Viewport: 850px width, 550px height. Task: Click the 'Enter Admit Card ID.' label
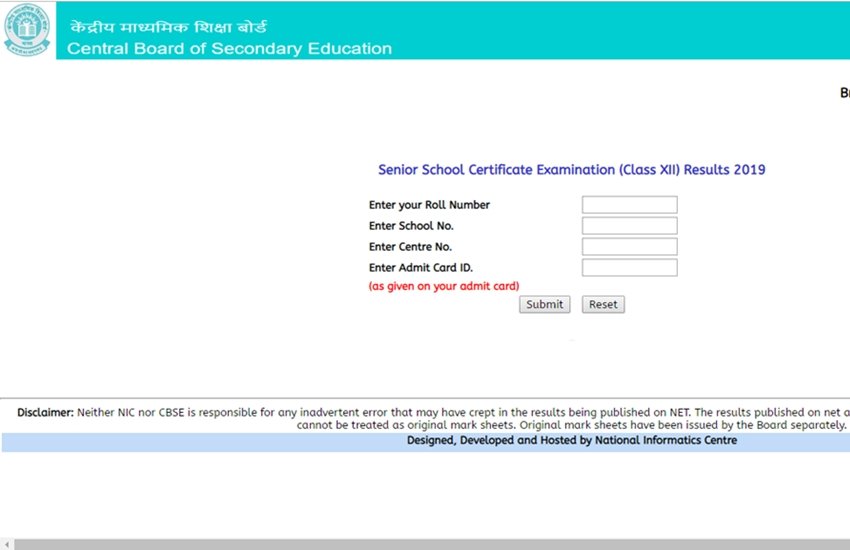tap(420, 268)
